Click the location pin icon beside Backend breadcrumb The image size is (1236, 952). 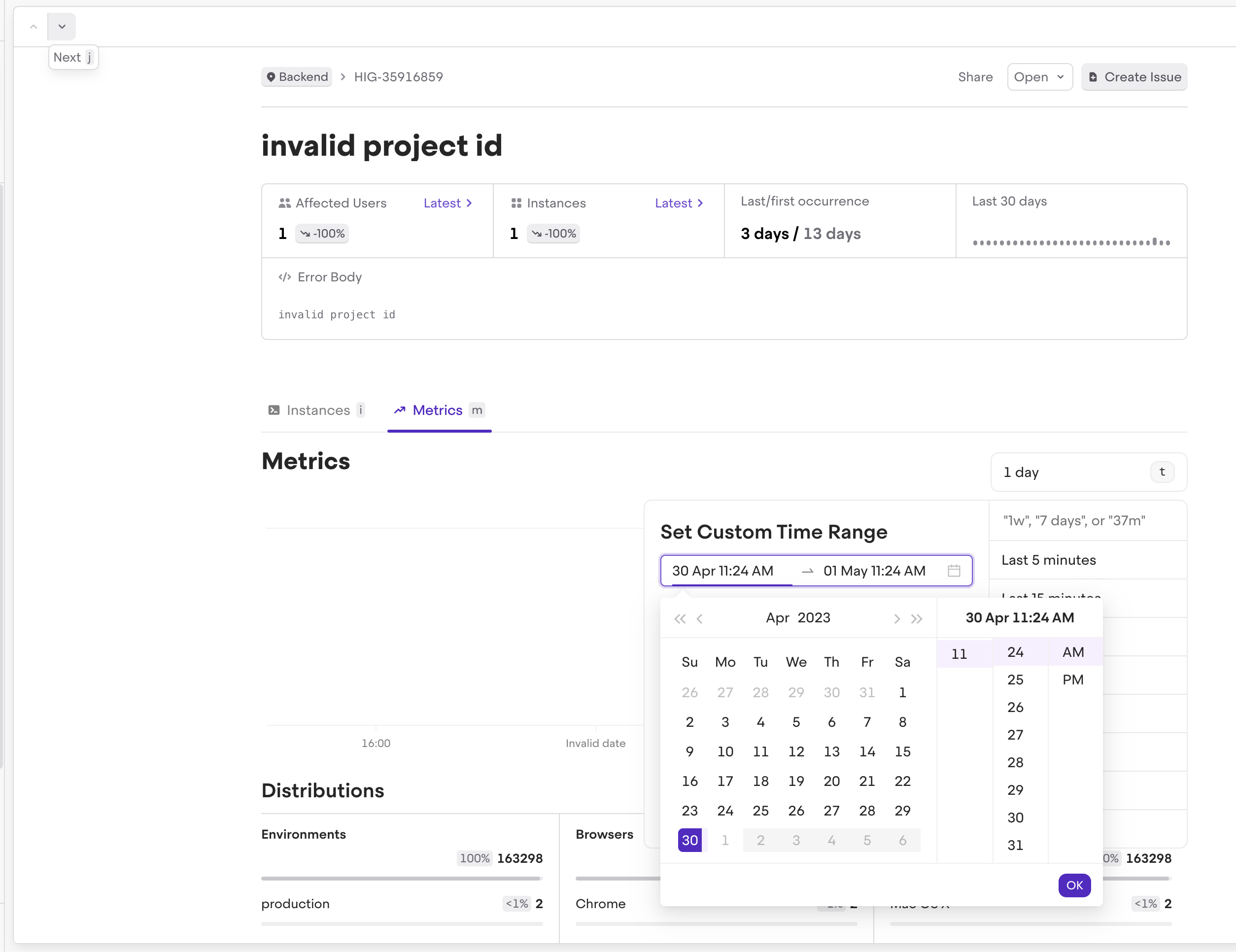271,76
